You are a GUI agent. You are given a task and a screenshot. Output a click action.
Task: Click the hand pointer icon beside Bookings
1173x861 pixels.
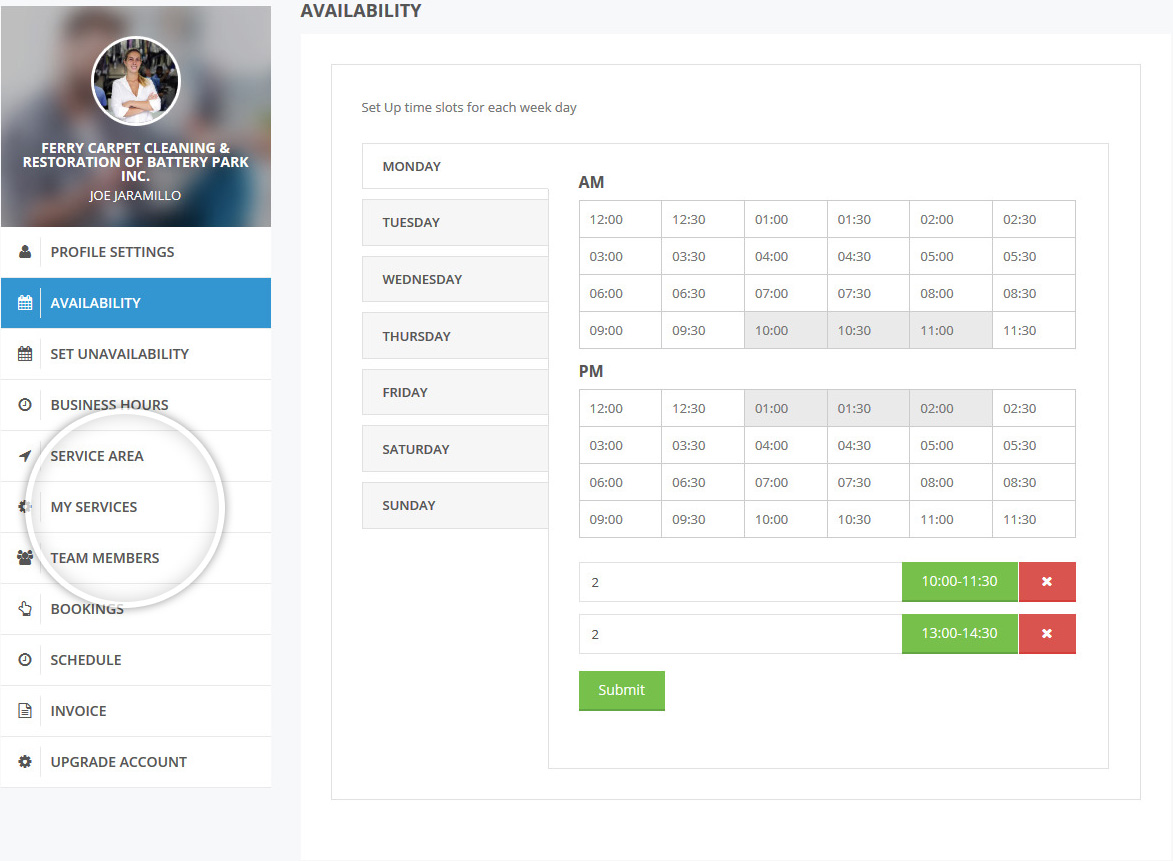coord(25,609)
